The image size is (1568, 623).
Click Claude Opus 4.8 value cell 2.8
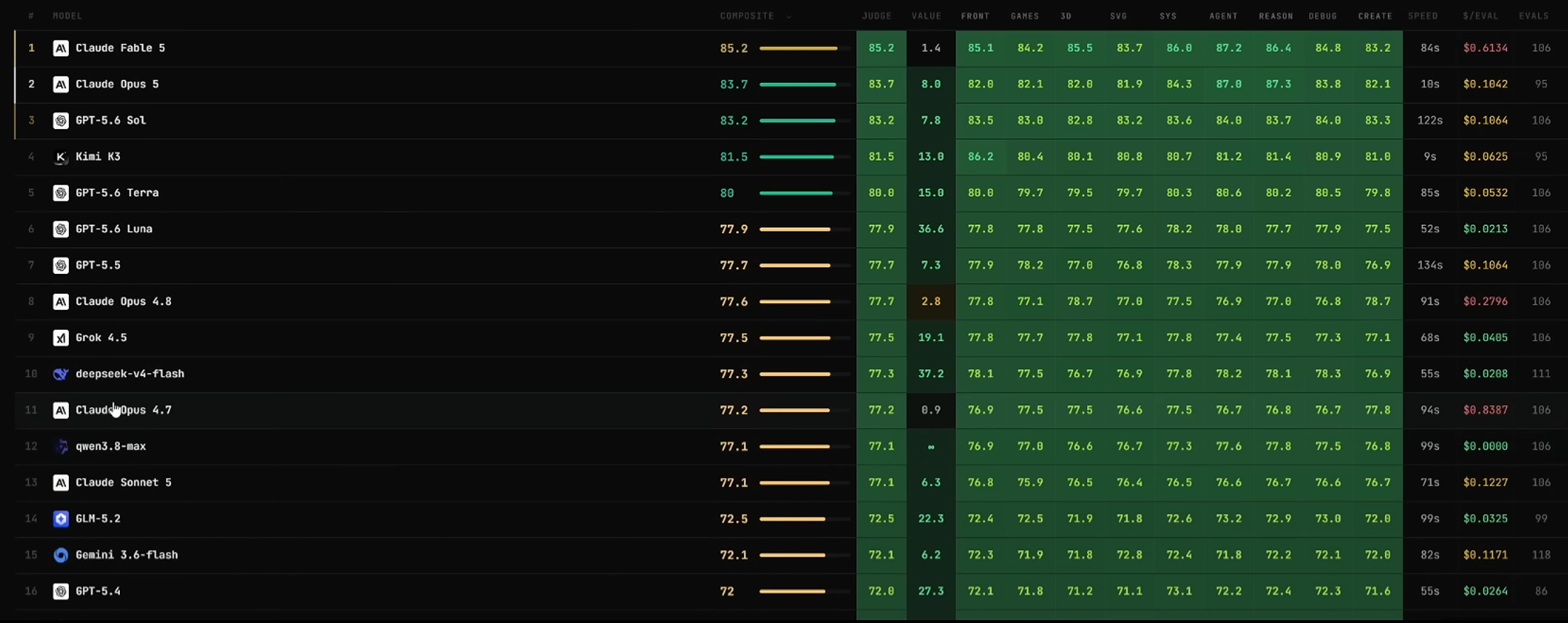click(930, 302)
